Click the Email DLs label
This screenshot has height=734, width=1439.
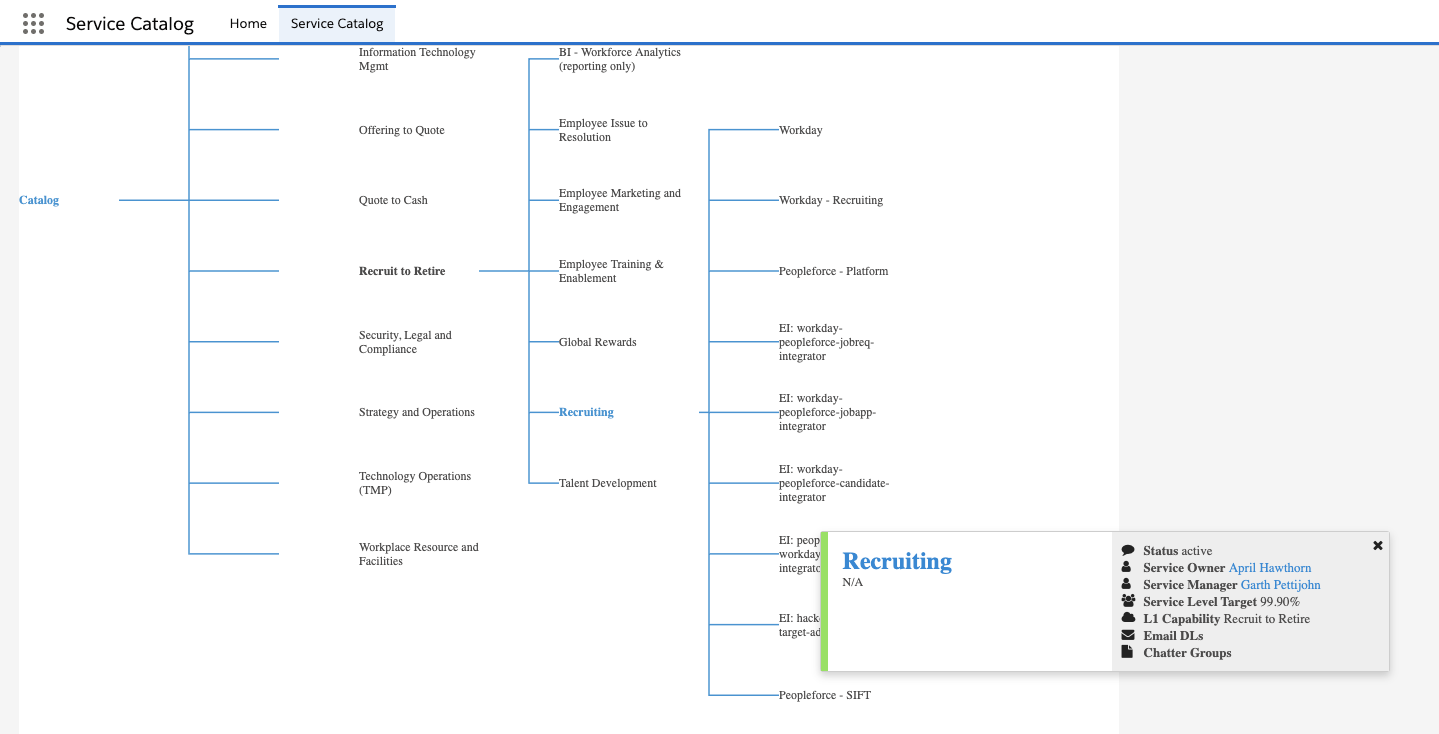click(1174, 636)
